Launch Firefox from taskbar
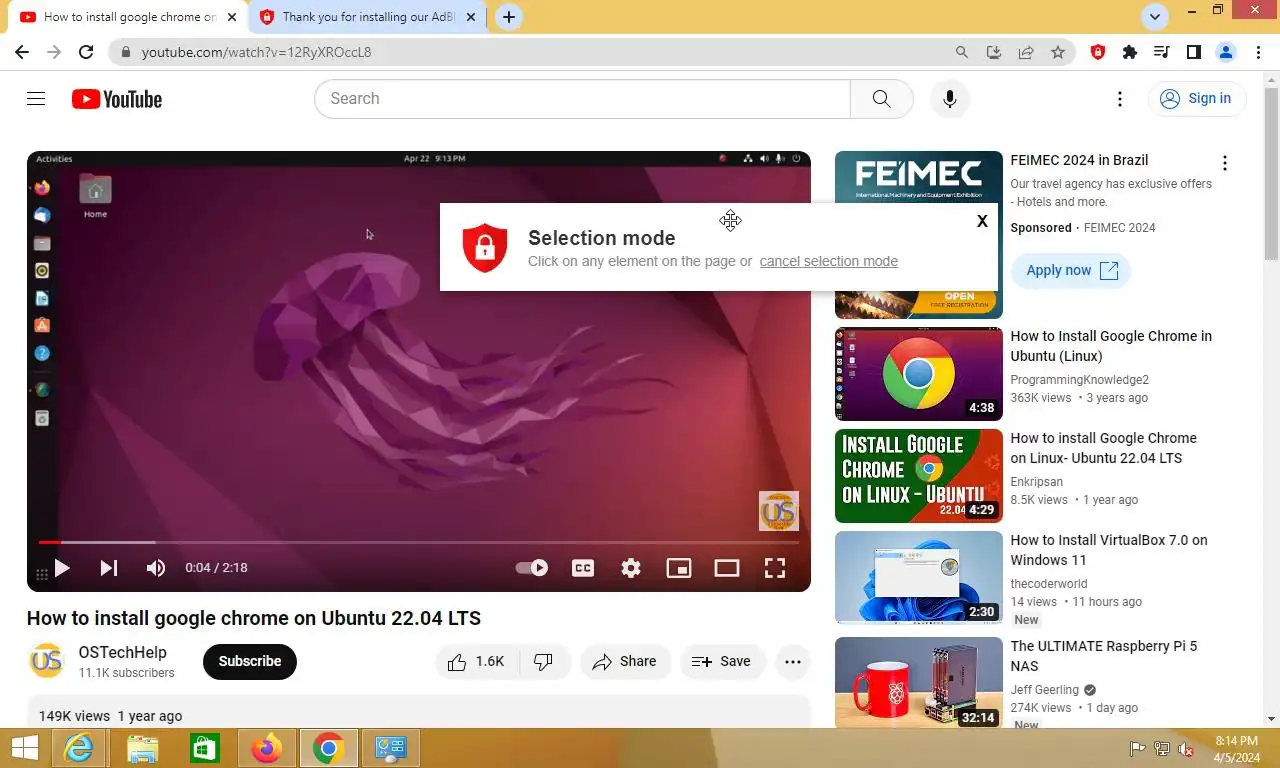 [x=266, y=748]
